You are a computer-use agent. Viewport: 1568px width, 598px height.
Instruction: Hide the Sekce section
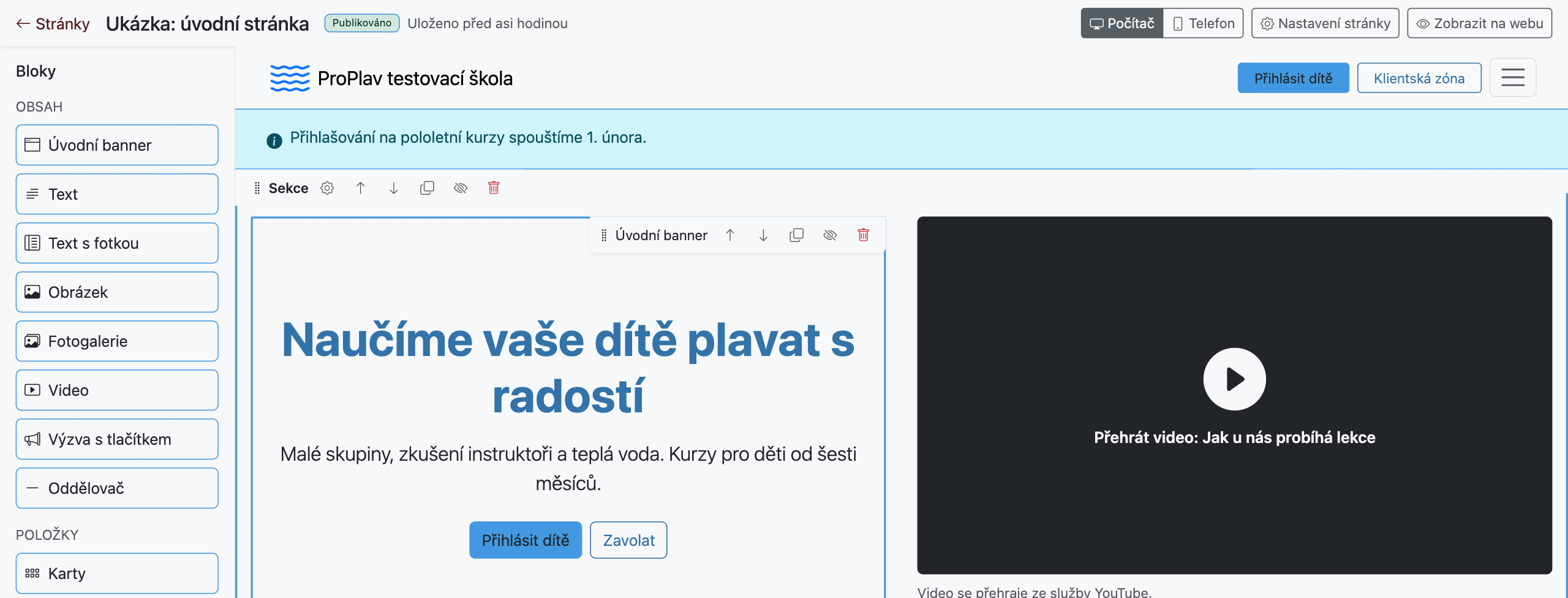point(461,188)
